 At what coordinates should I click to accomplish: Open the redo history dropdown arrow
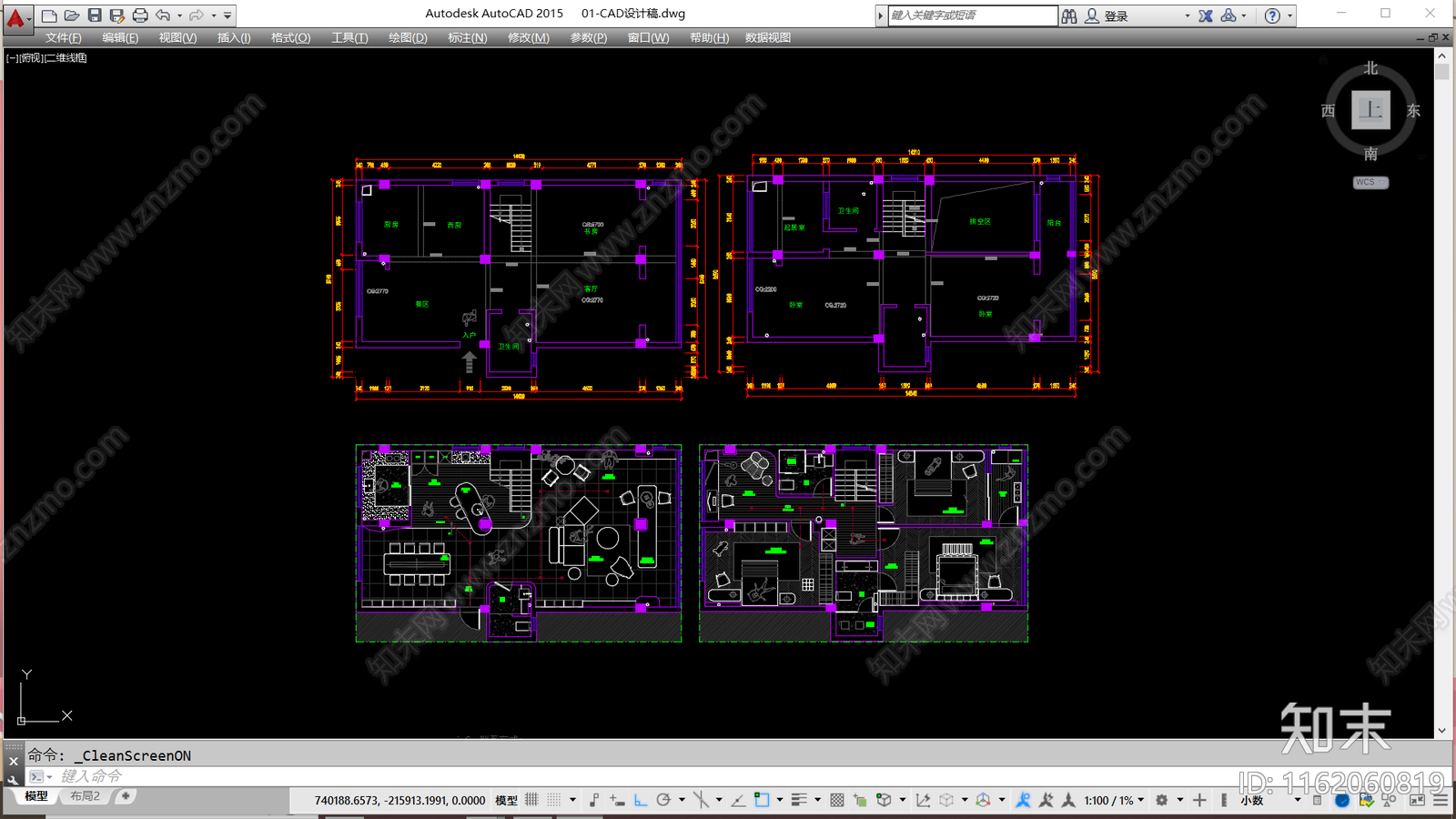pyautogui.click(x=214, y=15)
